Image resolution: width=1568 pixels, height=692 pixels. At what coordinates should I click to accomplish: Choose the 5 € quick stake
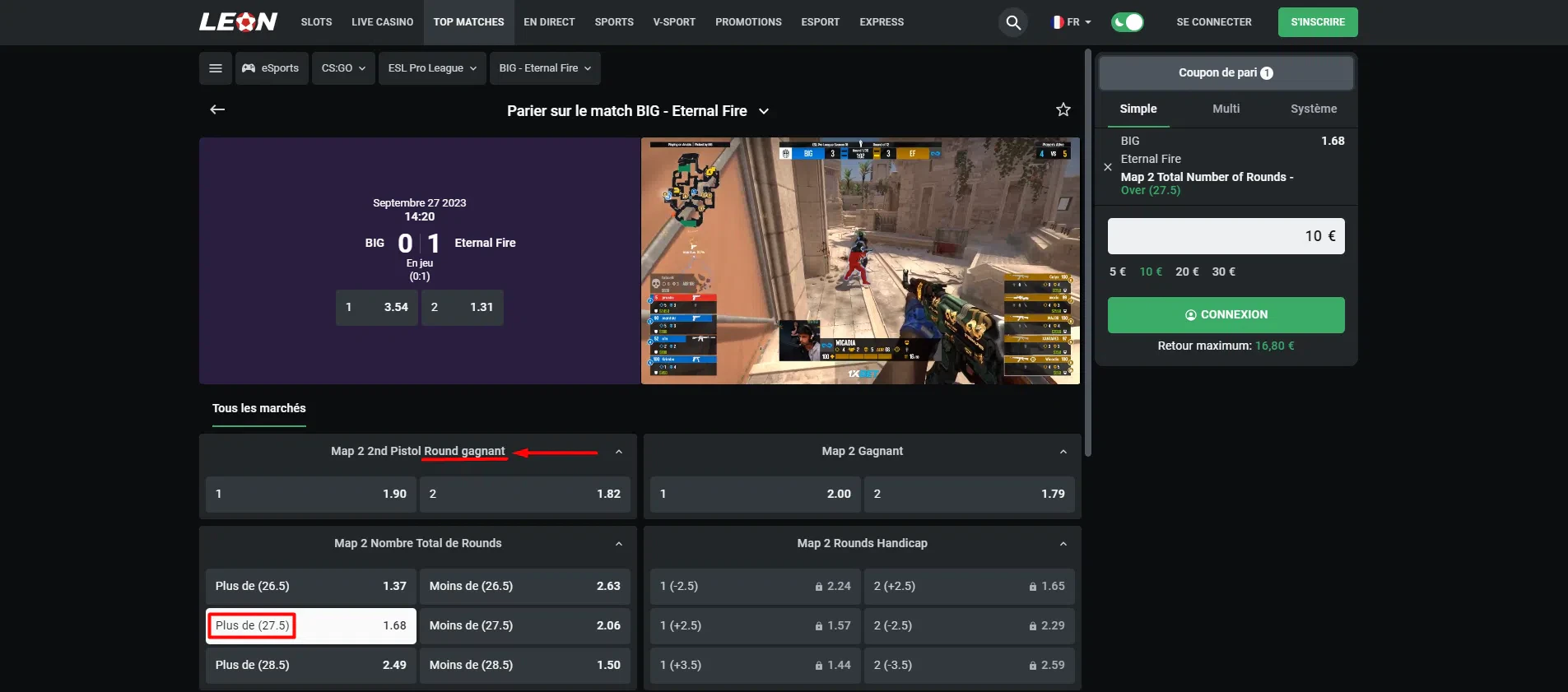coord(1117,272)
